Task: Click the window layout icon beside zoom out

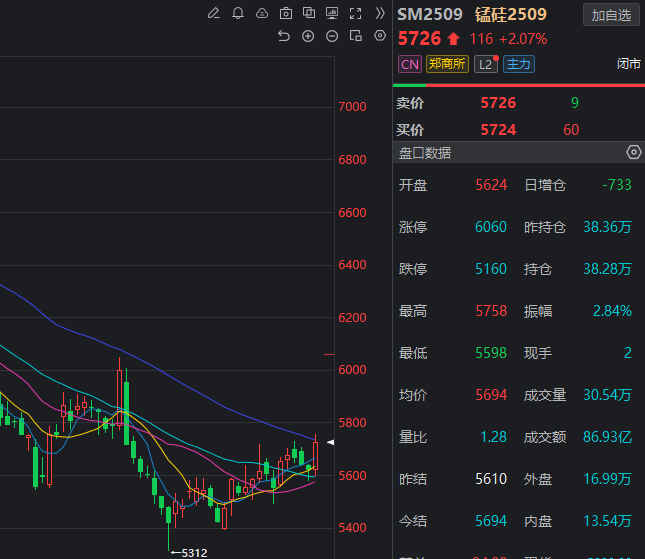Action: pos(356,36)
